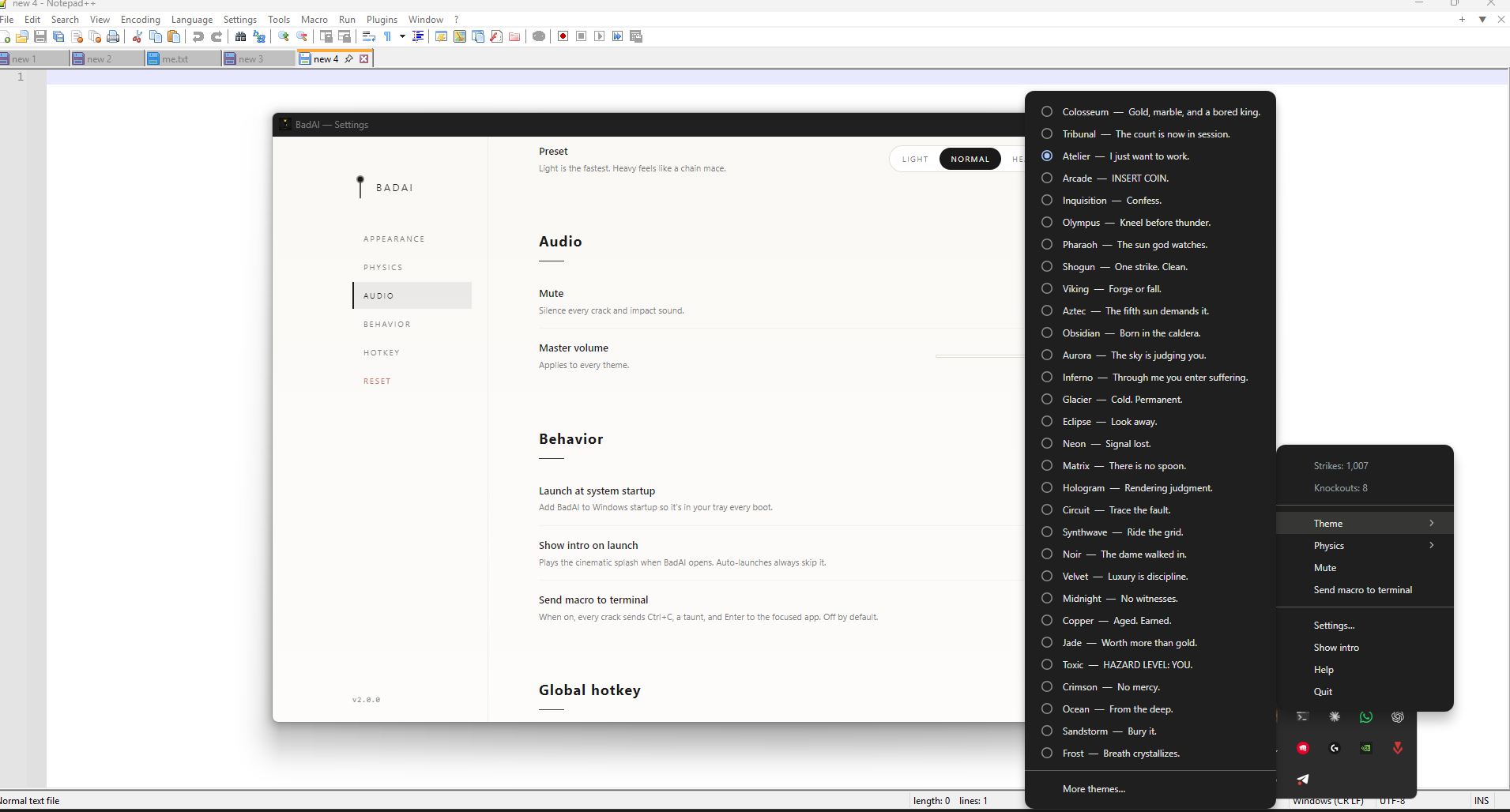The height and width of the screenshot is (812, 1510).
Task: Select the Inquisition theme radio button
Action: click(1047, 200)
